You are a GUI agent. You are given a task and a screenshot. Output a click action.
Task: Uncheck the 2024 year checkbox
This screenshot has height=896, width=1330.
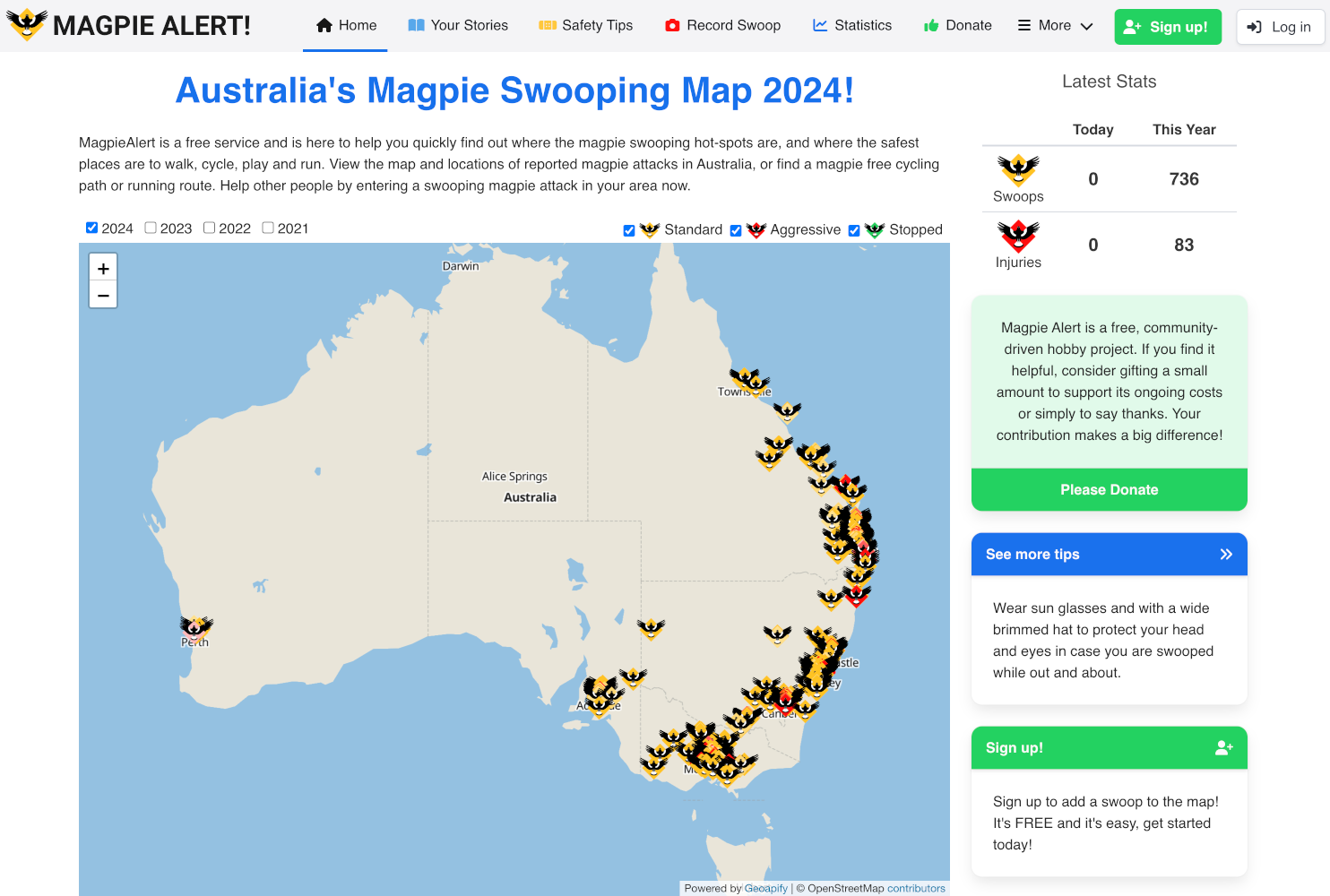[91, 228]
